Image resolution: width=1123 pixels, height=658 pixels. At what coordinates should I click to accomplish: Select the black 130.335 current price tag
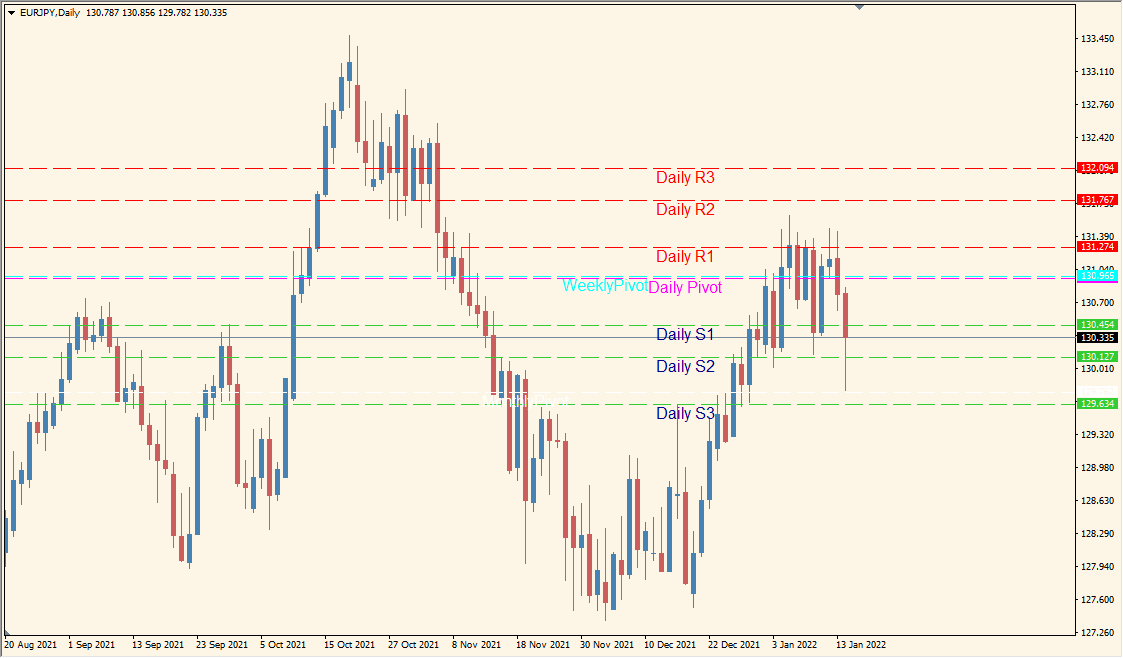pyautogui.click(x=1097, y=337)
